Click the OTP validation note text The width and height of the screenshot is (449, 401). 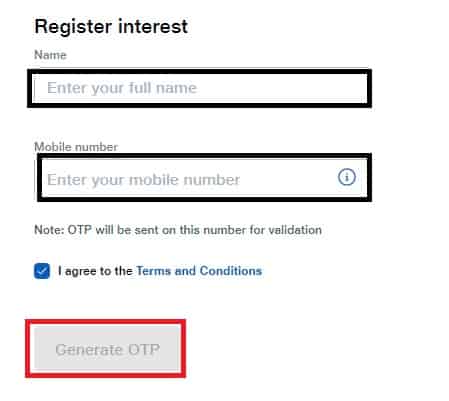pyautogui.click(x=178, y=230)
